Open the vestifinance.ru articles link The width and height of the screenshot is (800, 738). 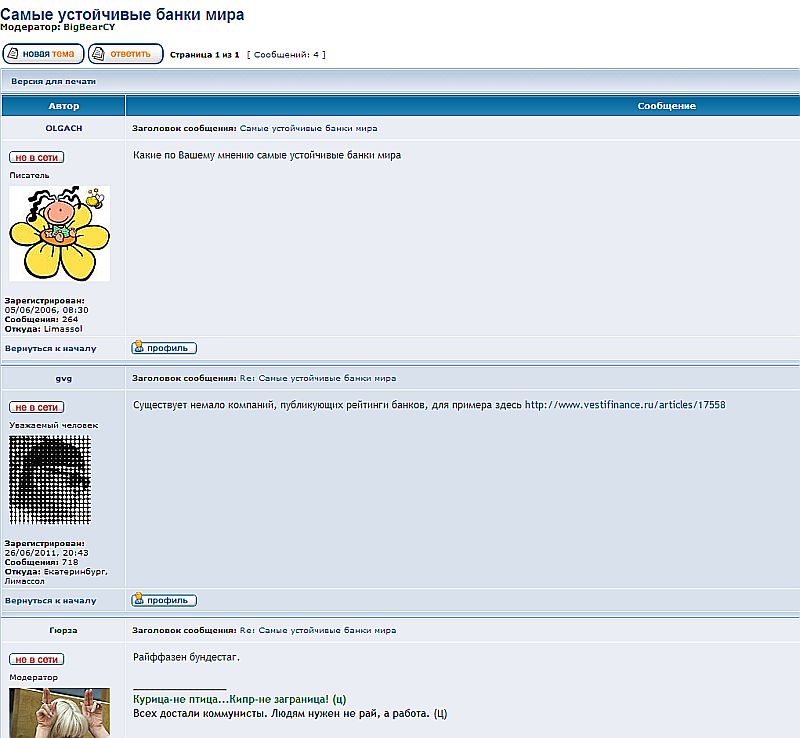[x=625, y=405]
